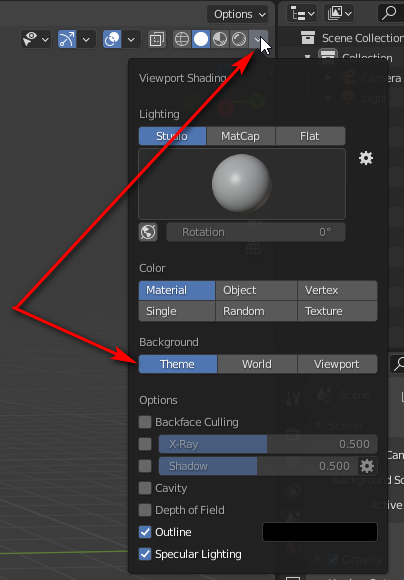Enable Depth of Field checkbox
This screenshot has height=580, width=404.
click(145, 510)
